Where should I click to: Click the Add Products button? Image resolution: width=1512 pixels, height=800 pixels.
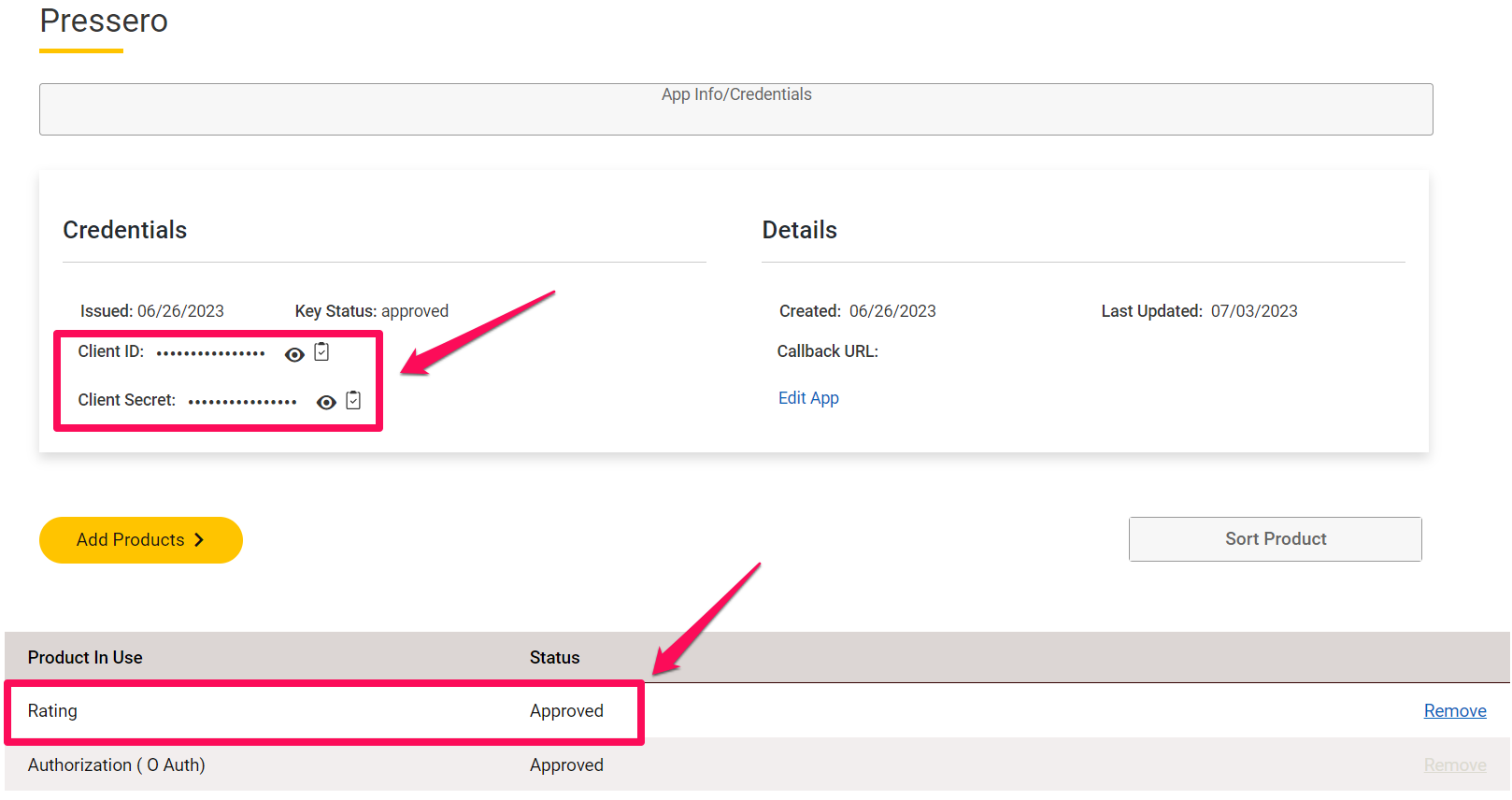click(x=141, y=540)
